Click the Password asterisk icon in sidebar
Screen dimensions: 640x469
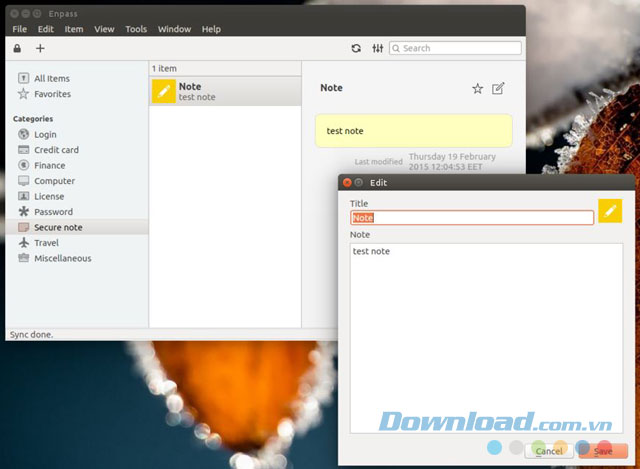click(24, 211)
